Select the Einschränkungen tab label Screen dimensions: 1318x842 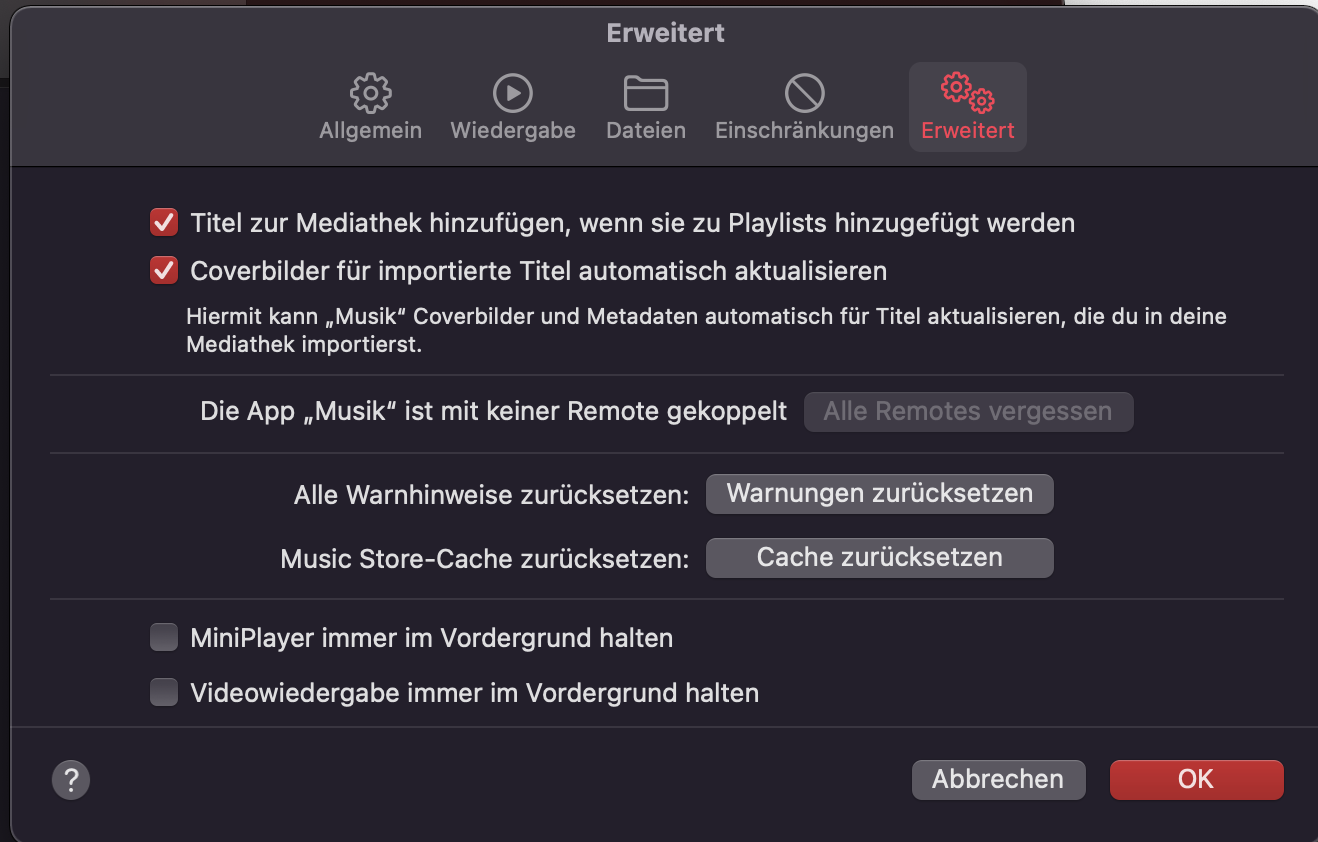point(804,131)
